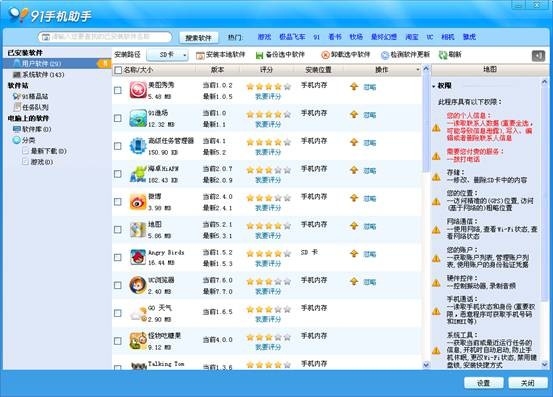Open the hot link 极品飞车
The height and width of the screenshot is (397, 553).
pos(292,37)
